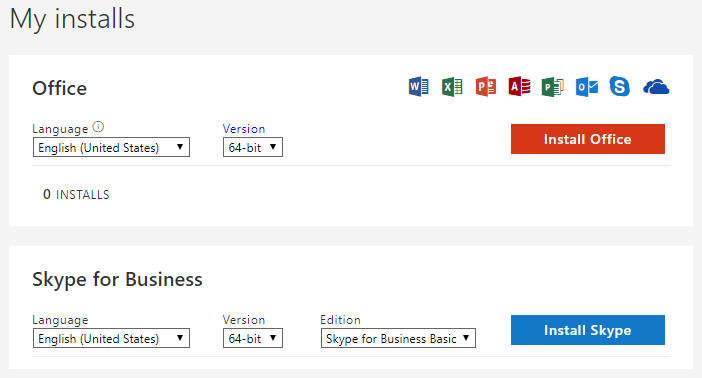Click the 0 INSTALLS text
Image resolution: width=702 pixels, height=378 pixels.
[76, 194]
